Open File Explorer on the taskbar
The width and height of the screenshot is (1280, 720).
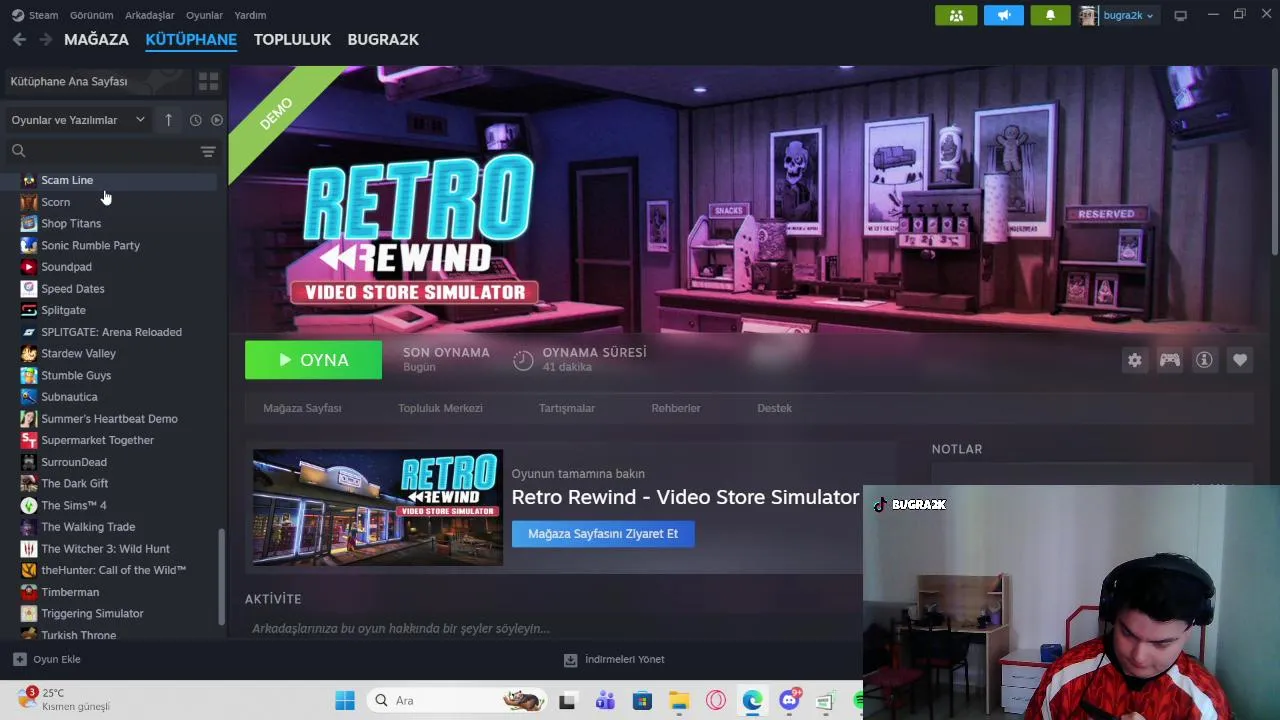point(679,700)
